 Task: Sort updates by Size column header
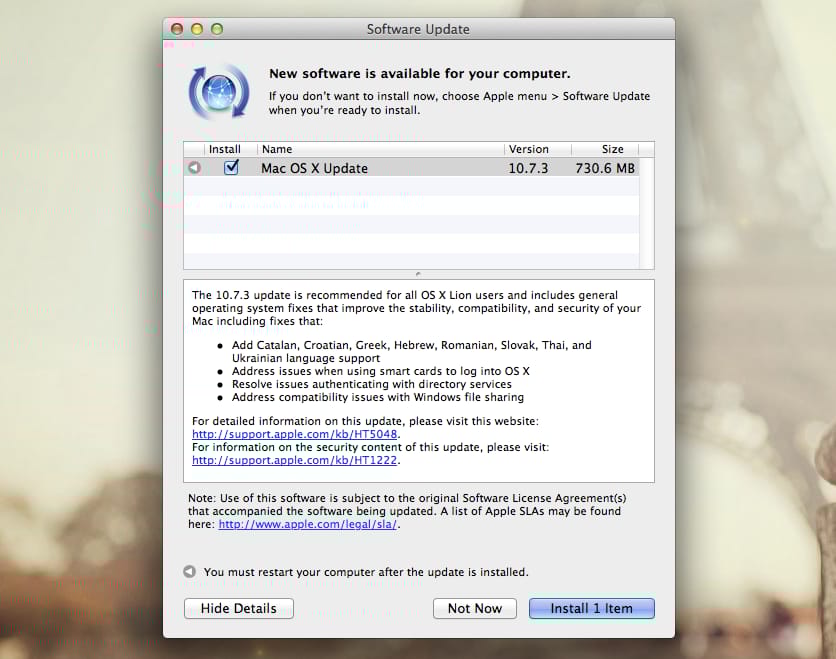(x=605, y=149)
